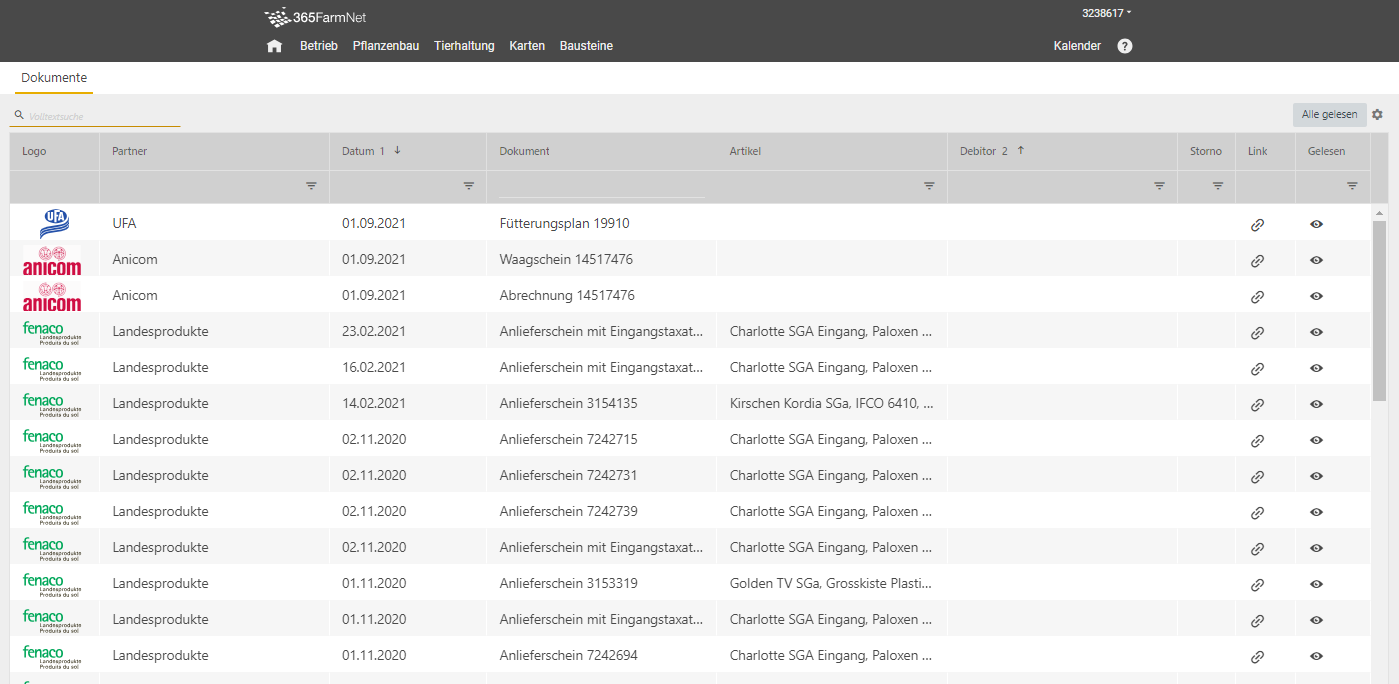Focus the Volltextsuche search field
Viewport: 1399px width, 684px height.
pos(100,116)
